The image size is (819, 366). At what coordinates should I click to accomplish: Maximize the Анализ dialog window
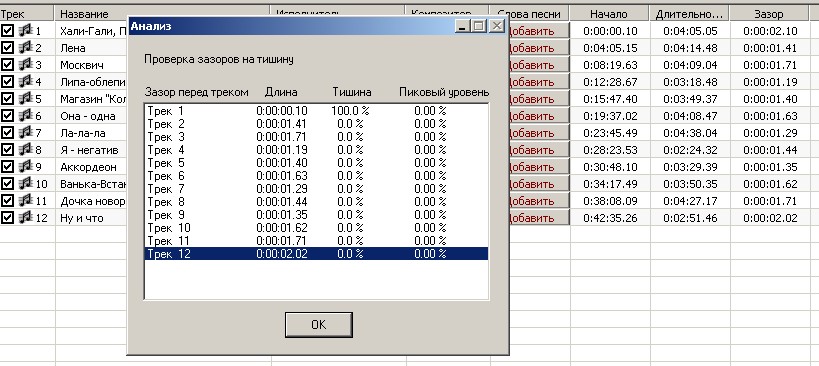(478, 26)
